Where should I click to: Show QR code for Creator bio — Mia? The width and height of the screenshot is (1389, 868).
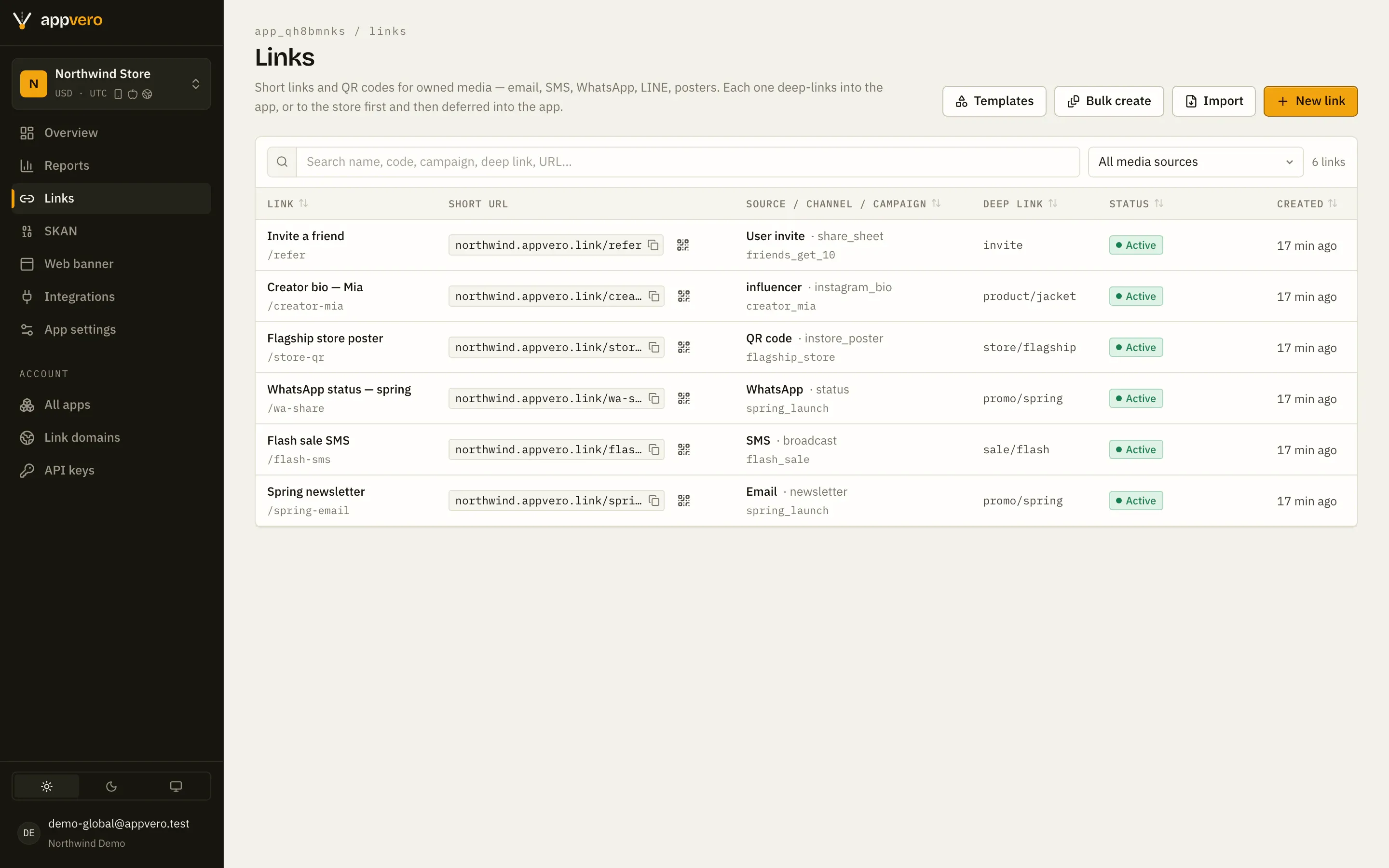pos(683,296)
